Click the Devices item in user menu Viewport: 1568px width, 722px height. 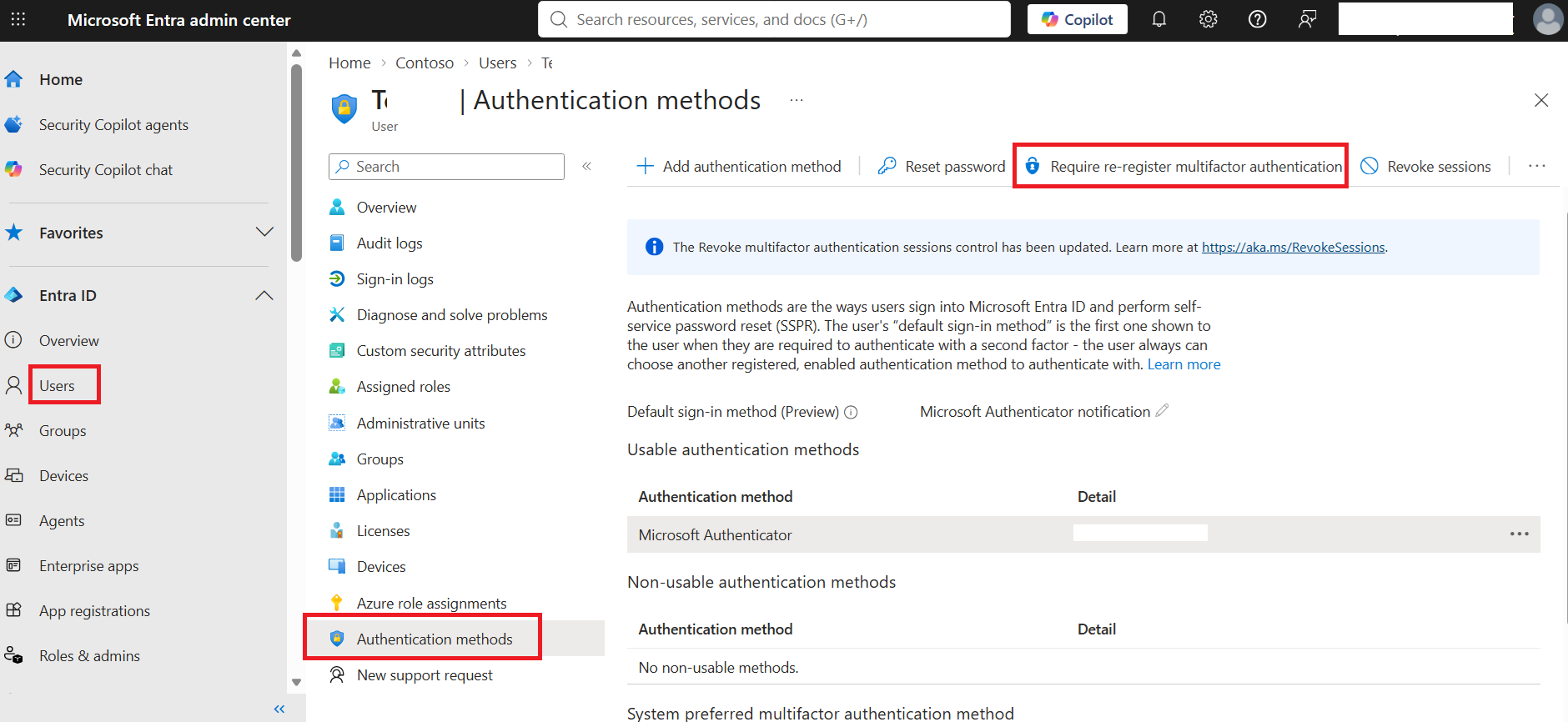tap(381, 566)
